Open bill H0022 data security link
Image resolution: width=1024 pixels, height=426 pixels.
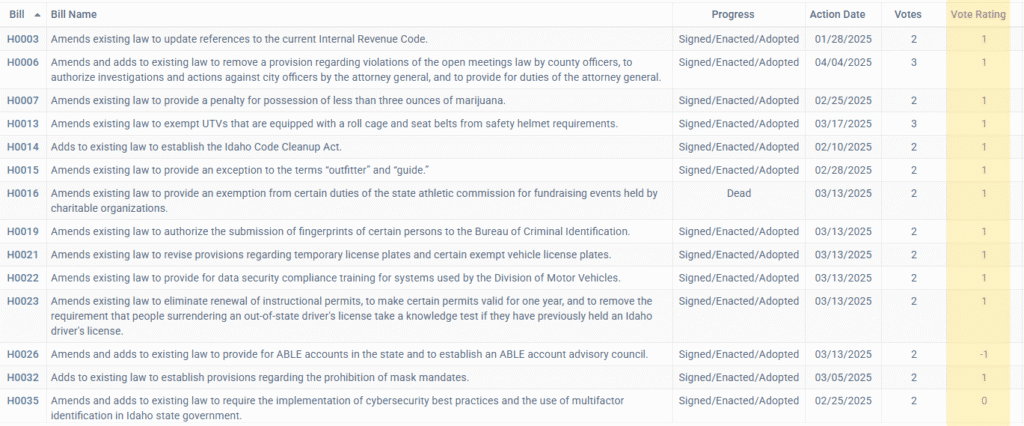click(22, 278)
